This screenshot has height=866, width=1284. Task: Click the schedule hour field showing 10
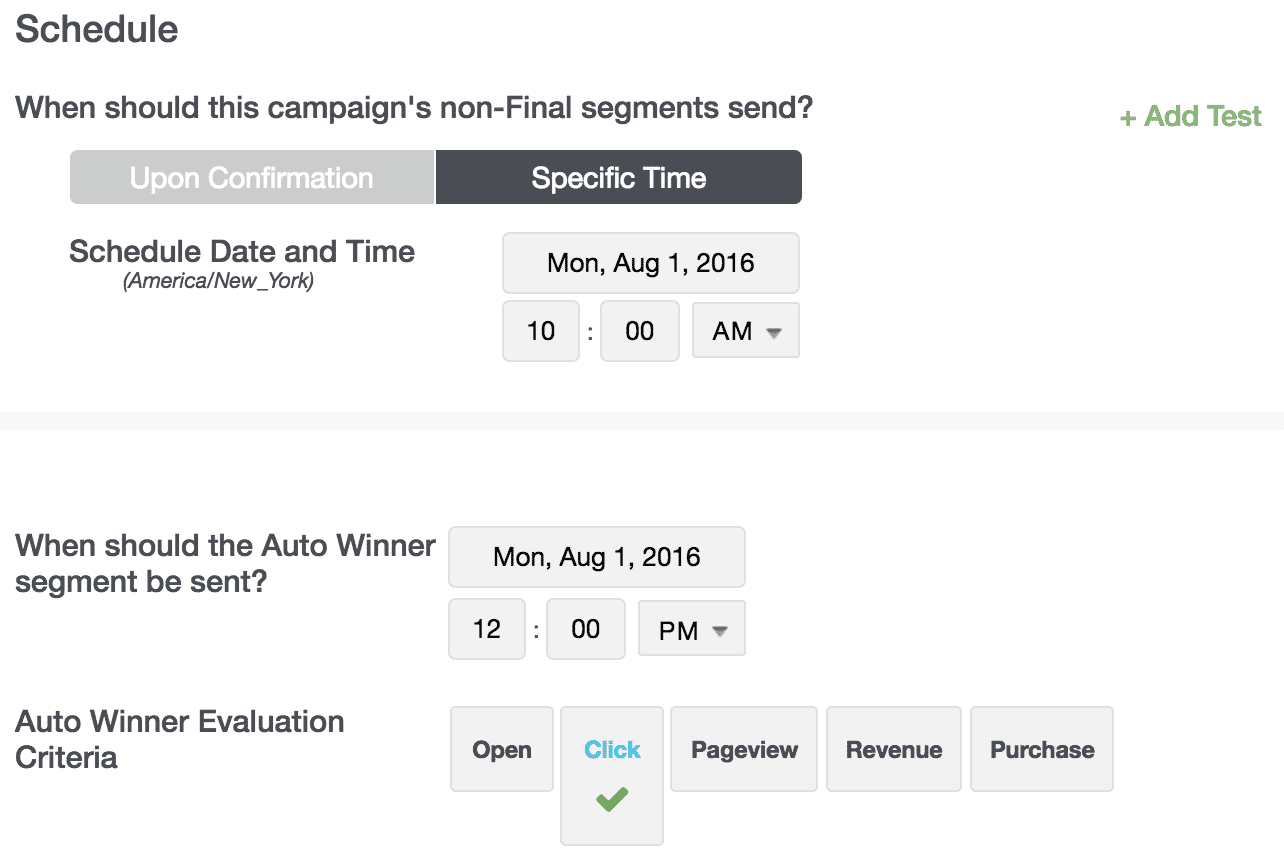(541, 331)
